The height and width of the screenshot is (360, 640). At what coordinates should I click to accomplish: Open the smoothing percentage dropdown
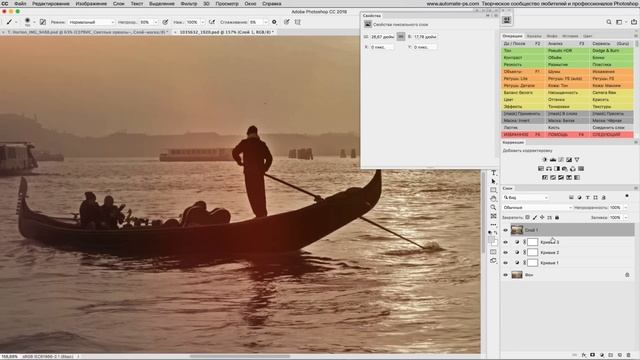266,22
